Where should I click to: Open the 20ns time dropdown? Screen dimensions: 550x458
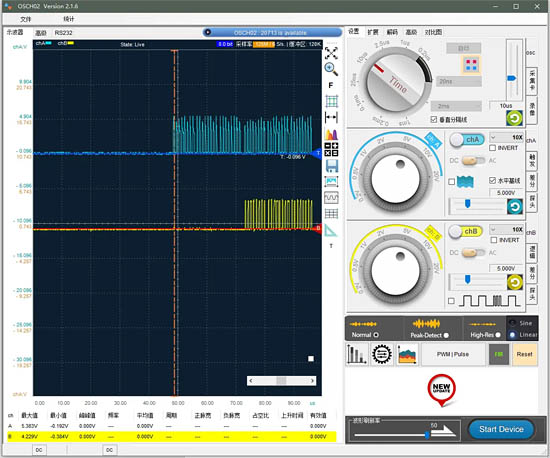[459, 81]
